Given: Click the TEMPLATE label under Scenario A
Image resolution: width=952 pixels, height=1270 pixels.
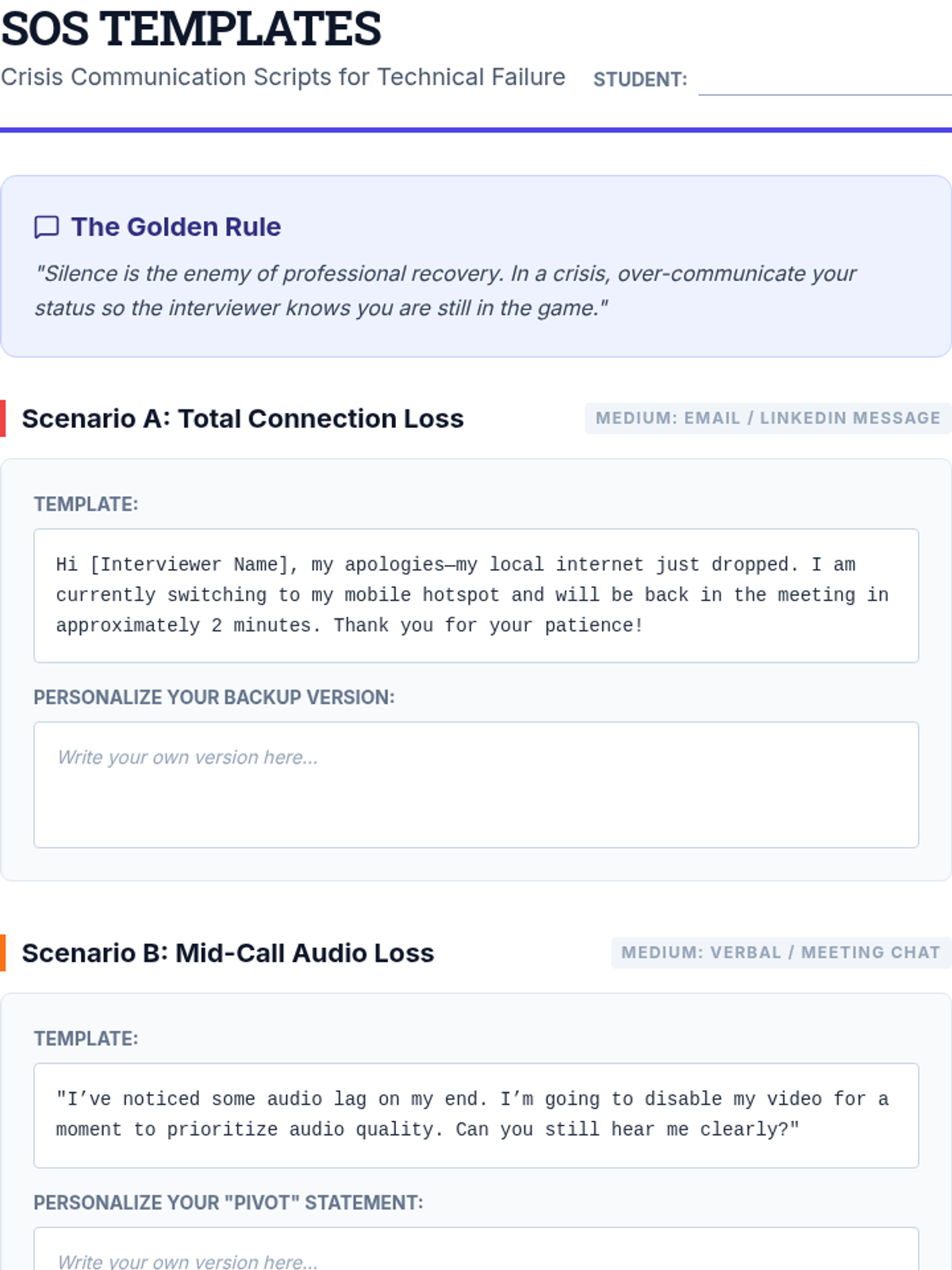Looking at the screenshot, I should (x=86, y=504).
